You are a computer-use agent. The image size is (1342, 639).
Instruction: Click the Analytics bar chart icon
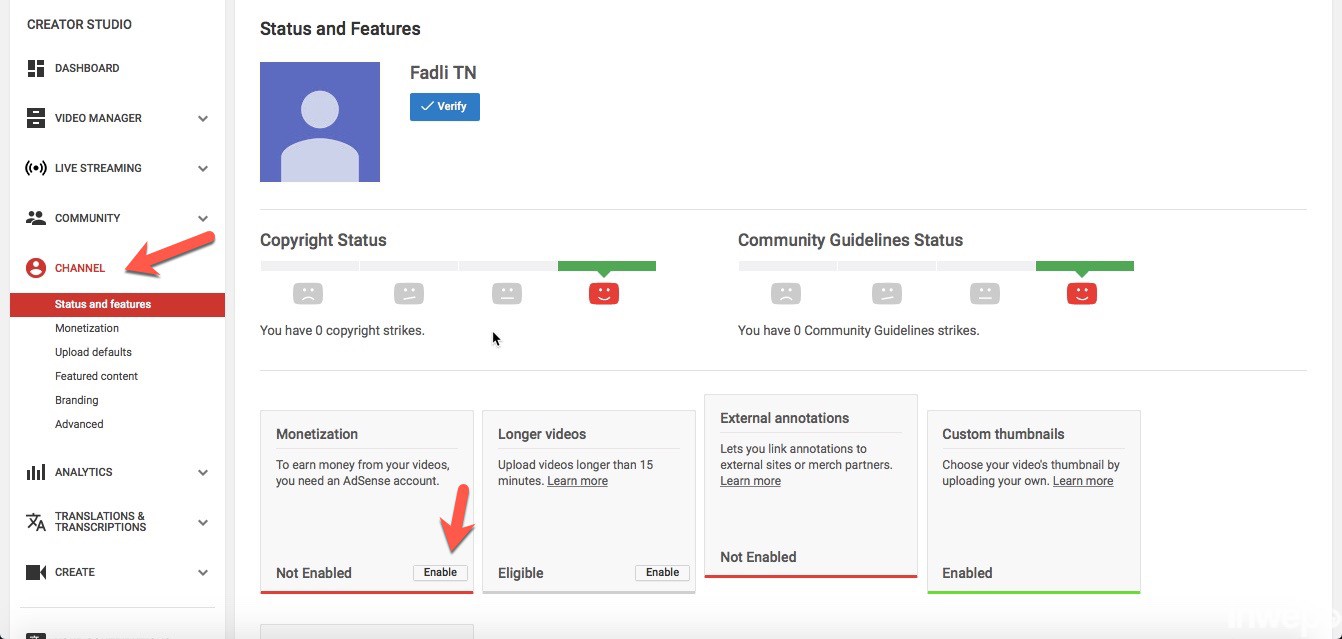click(x=36, y=472)
